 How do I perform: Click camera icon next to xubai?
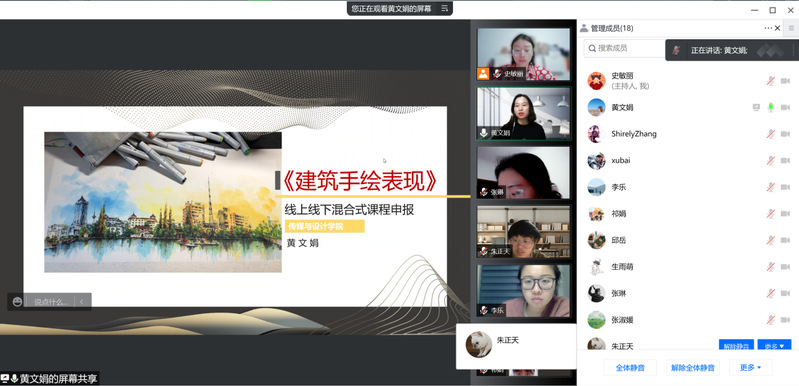point(785,160)
